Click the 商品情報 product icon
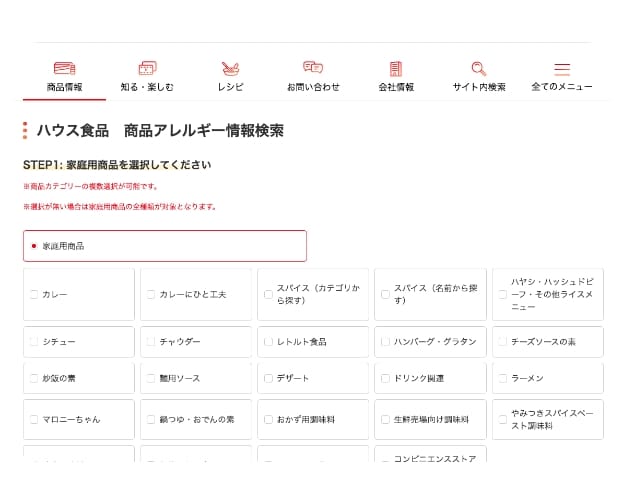This screenshot has width=636, height=488. 64,68
